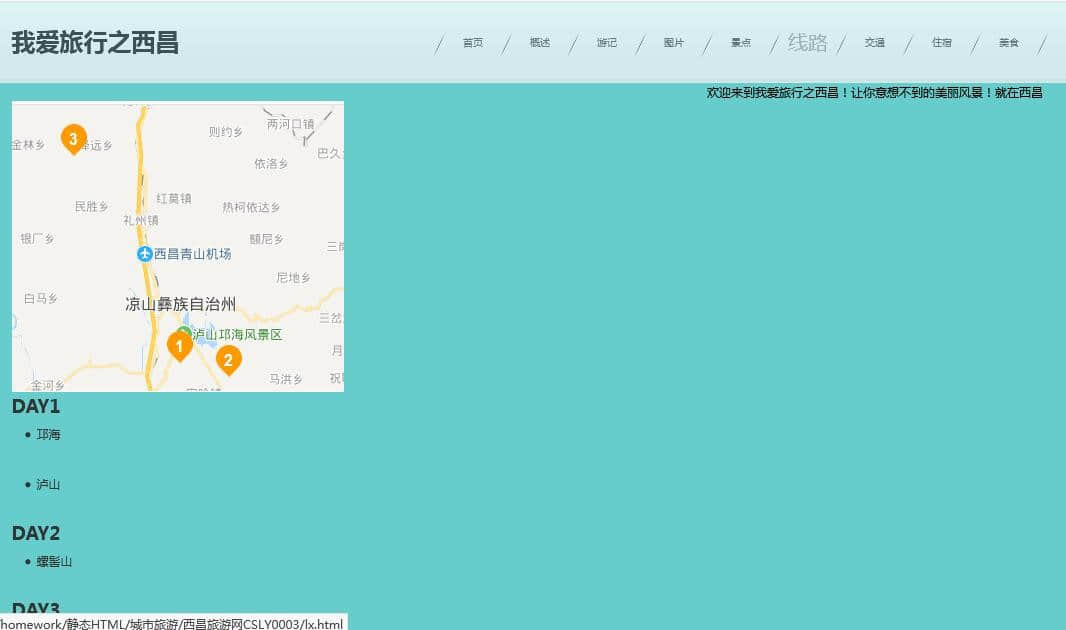1066x630 pixels.
Task: Select 图片 in the navigation bar
Action: (674, 43)
